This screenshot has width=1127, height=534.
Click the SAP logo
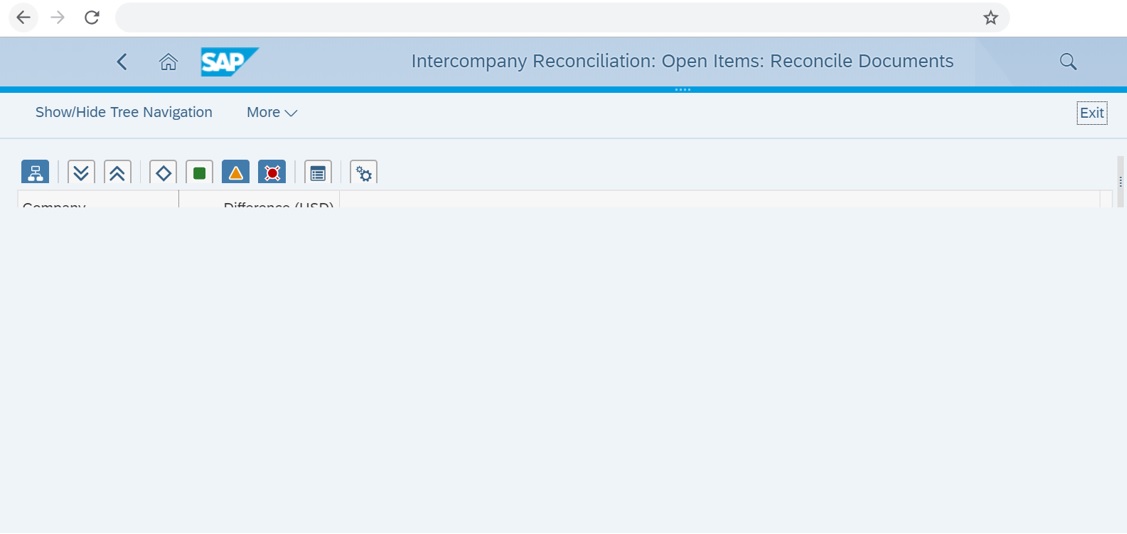(x=229, y=62)
